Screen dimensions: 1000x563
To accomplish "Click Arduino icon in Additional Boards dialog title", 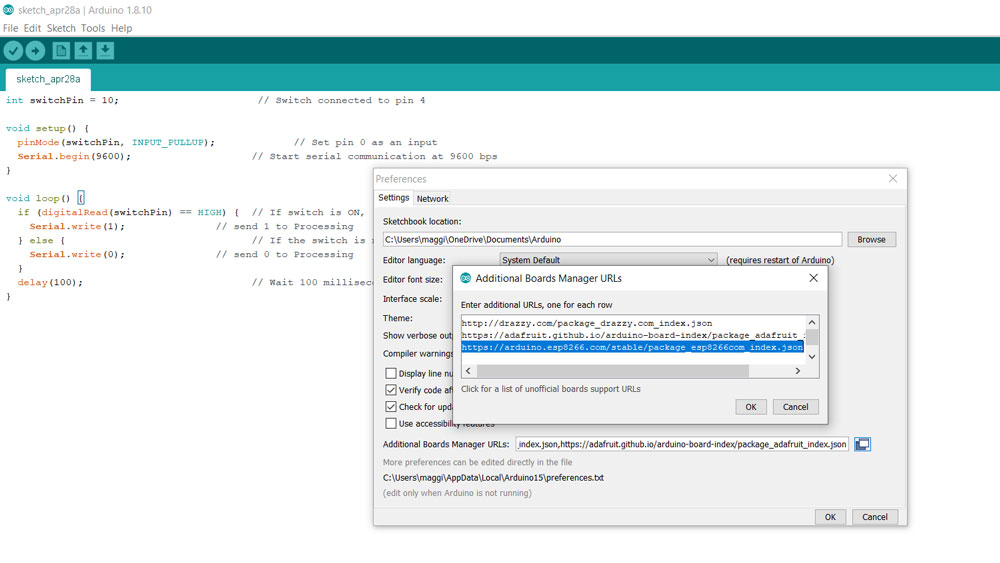I will [466, 278].
